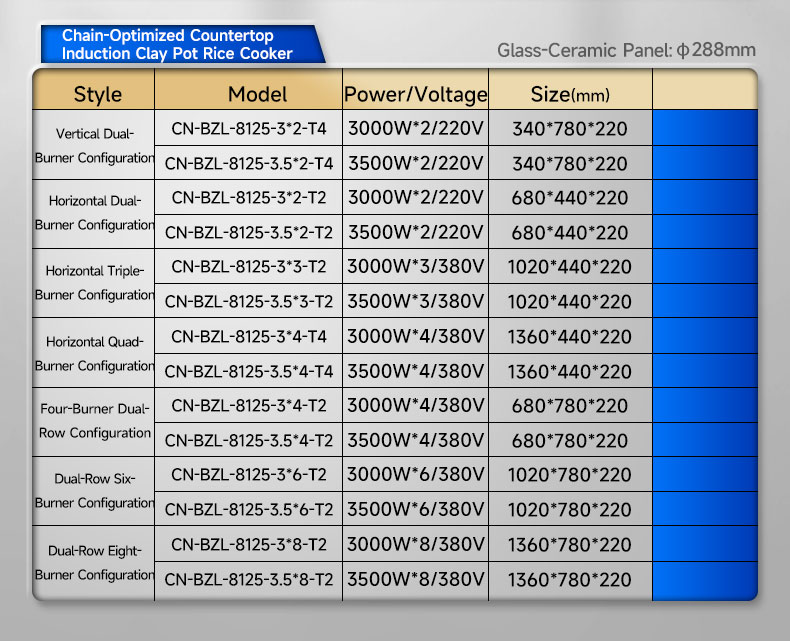790x641 pixels.
Task: Click the Size(mm) column header
Action: pyautogui.click(x=569, y=94)
